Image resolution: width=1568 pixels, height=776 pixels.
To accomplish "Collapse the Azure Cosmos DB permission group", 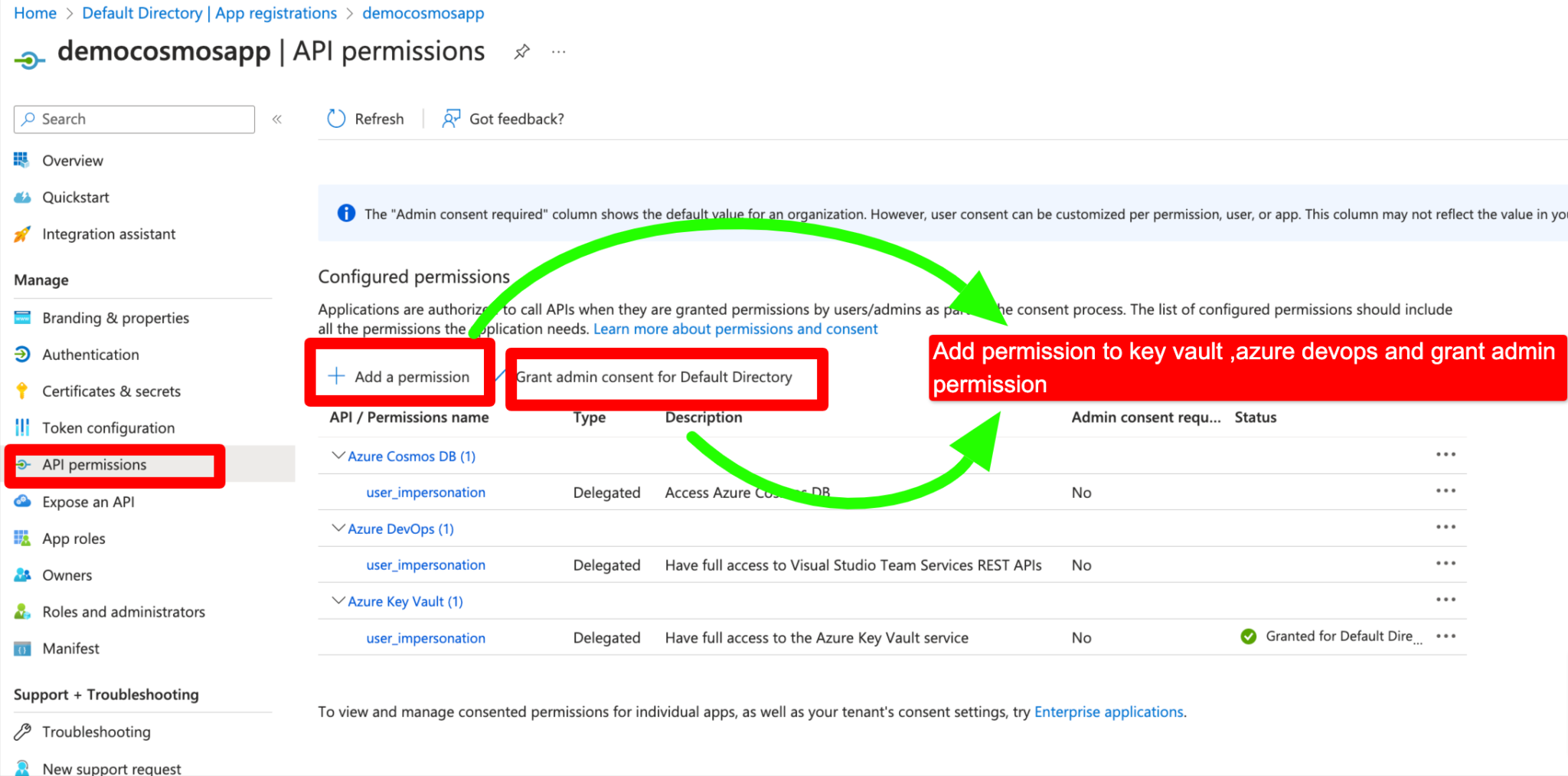I will [338, 455].
